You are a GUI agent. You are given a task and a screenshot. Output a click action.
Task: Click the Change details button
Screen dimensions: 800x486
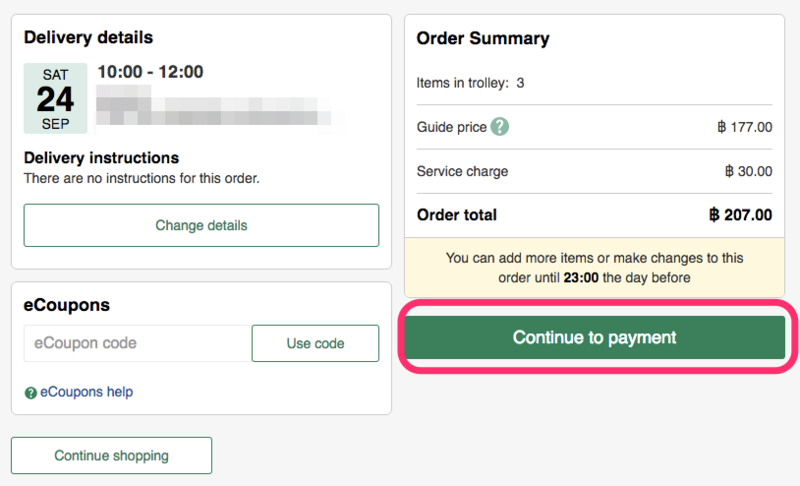coord(201,225)
